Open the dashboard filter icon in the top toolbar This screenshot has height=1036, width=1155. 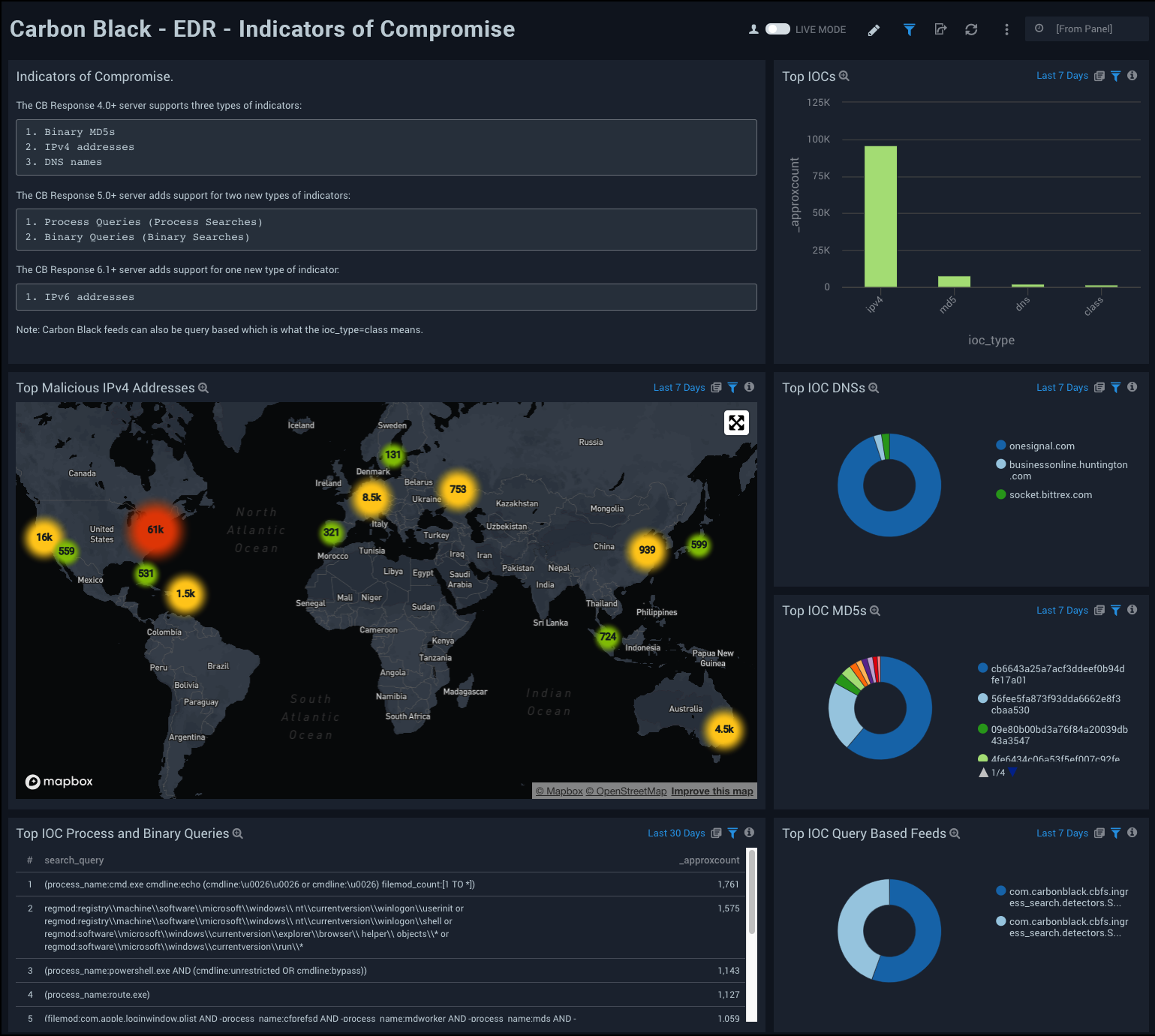(x=909, y=29)
